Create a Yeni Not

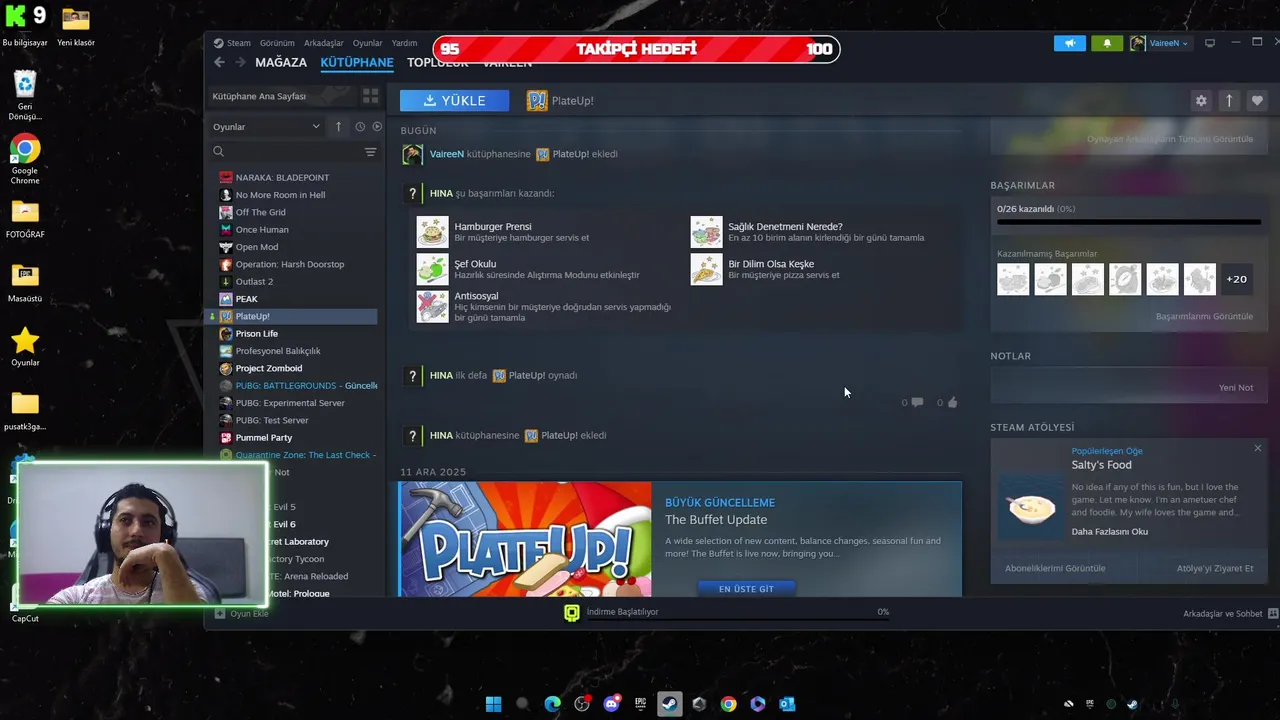[1236, 388]
